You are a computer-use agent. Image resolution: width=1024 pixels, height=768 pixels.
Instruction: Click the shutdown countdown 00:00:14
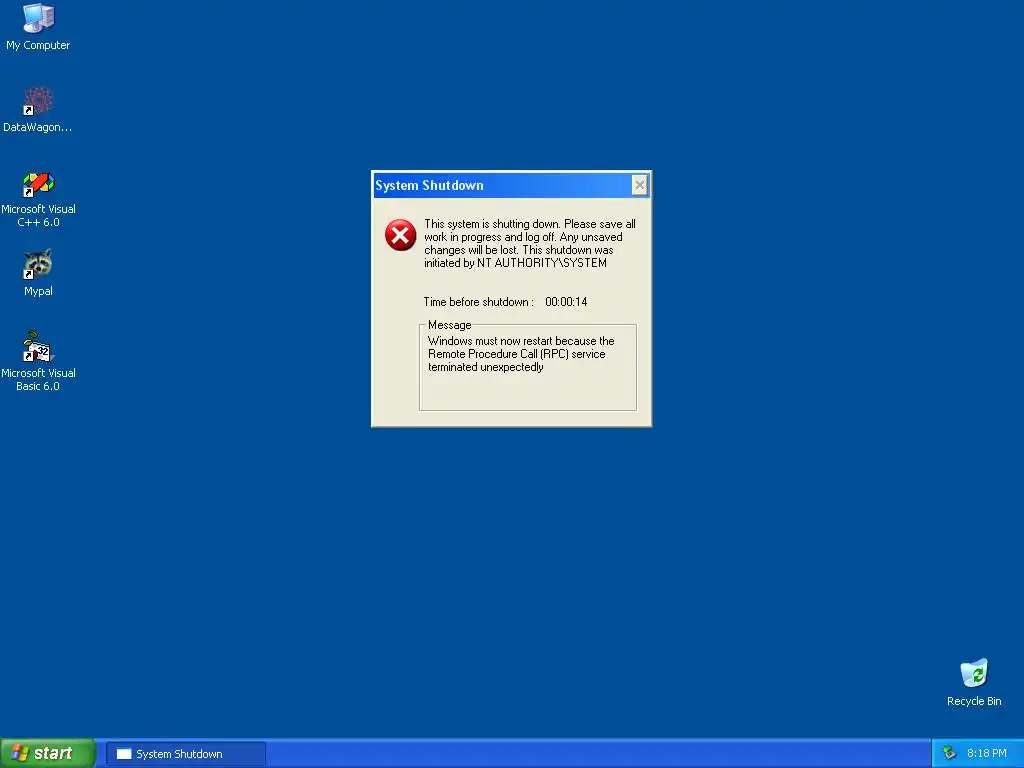point(566,302)
